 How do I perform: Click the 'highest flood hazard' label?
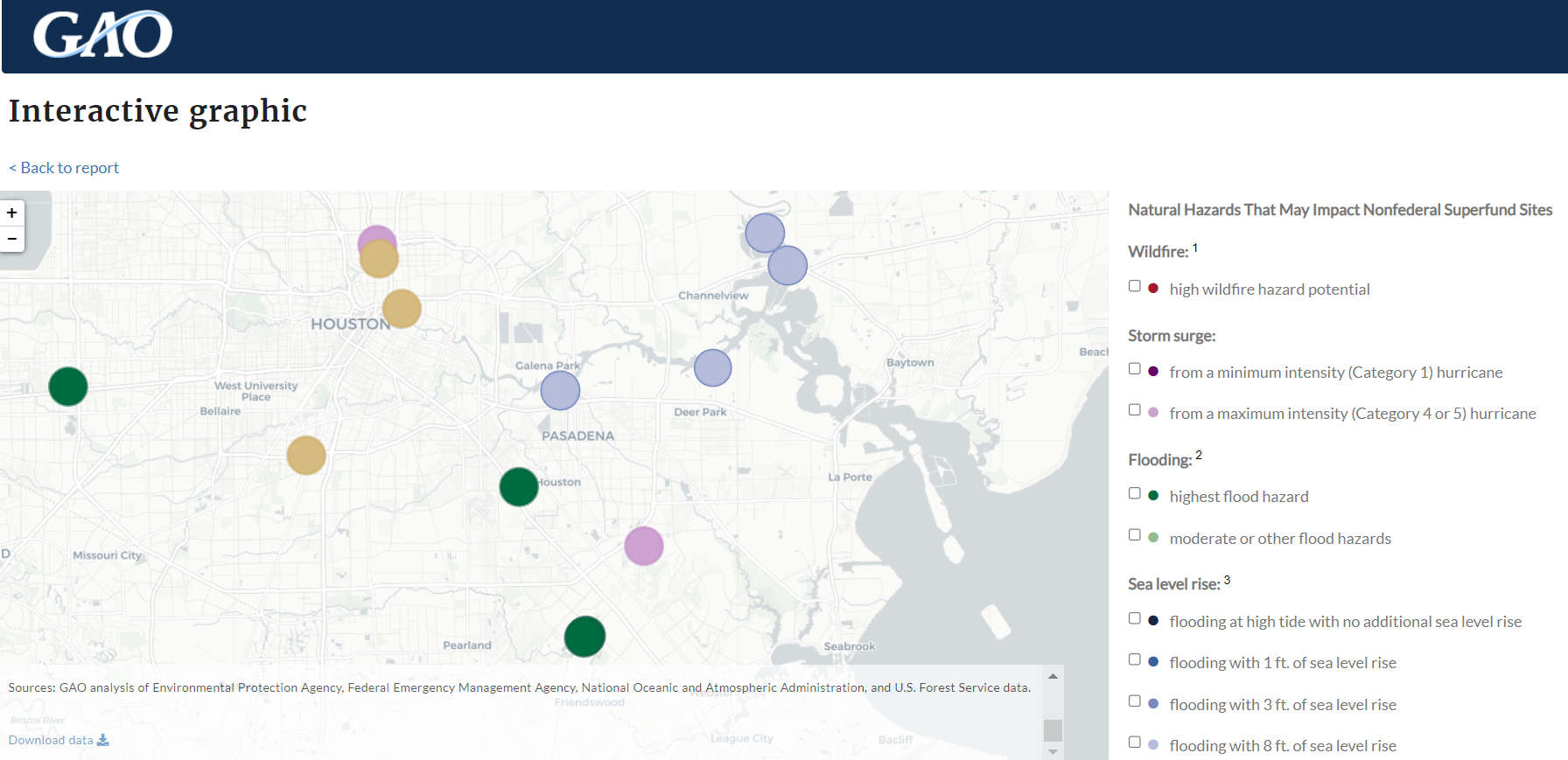1239,497
